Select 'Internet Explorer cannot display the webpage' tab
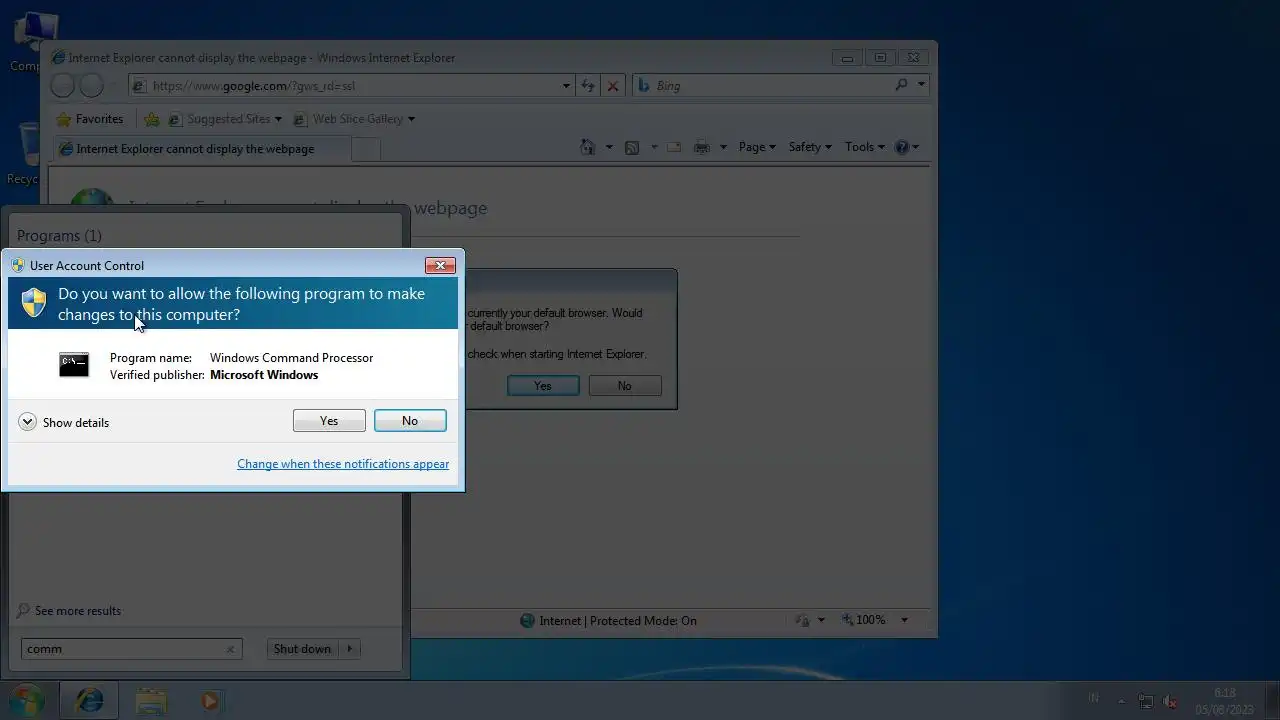Screen dimensions: 1280x720 200,149
